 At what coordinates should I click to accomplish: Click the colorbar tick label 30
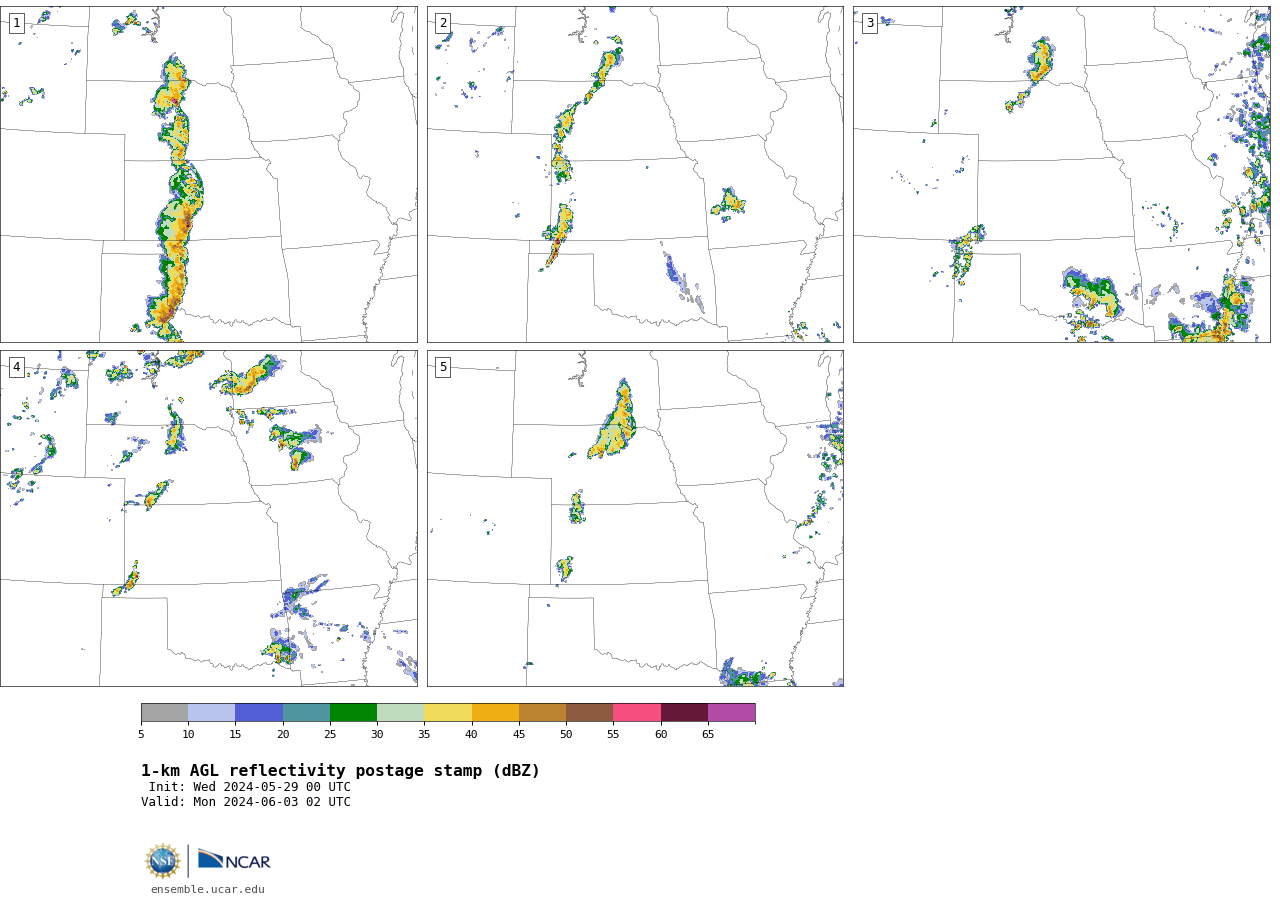[377, 735]
